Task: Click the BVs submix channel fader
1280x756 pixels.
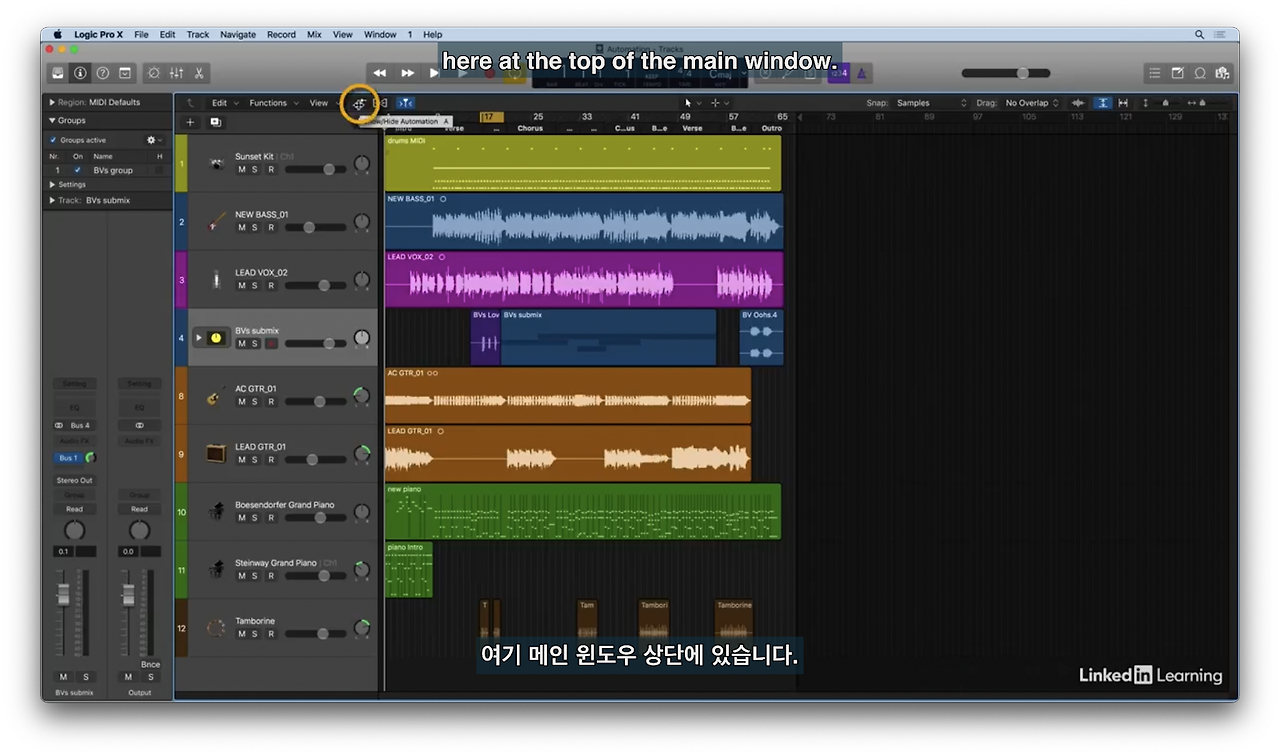Action: click(63, 594)
